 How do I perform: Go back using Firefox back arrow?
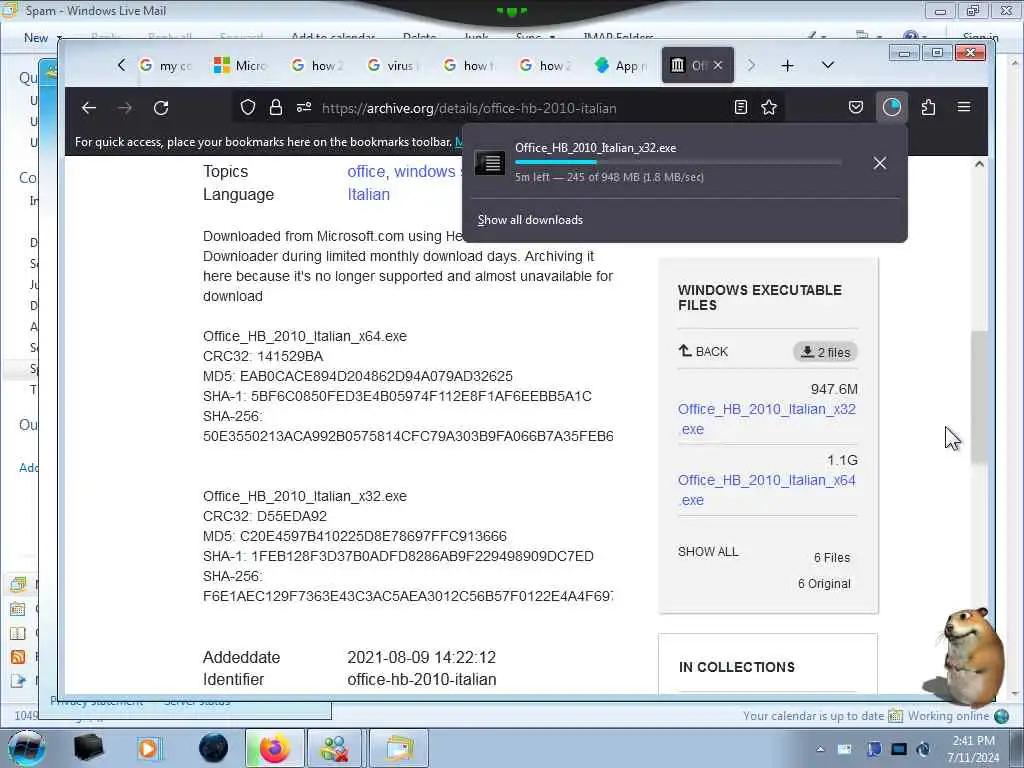tap(89, 108)
